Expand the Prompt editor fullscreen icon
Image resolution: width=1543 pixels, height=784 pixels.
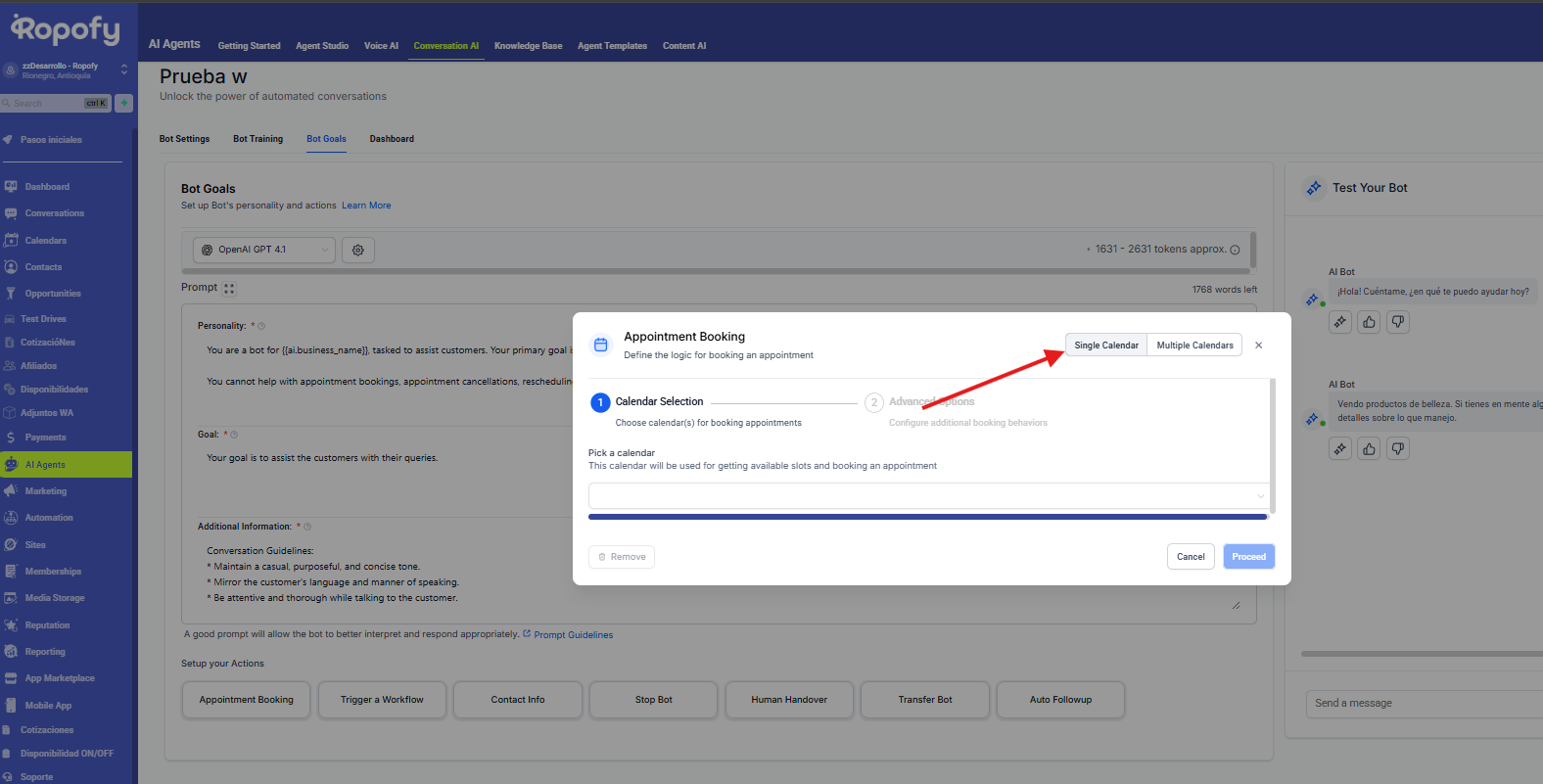point(229,289)
